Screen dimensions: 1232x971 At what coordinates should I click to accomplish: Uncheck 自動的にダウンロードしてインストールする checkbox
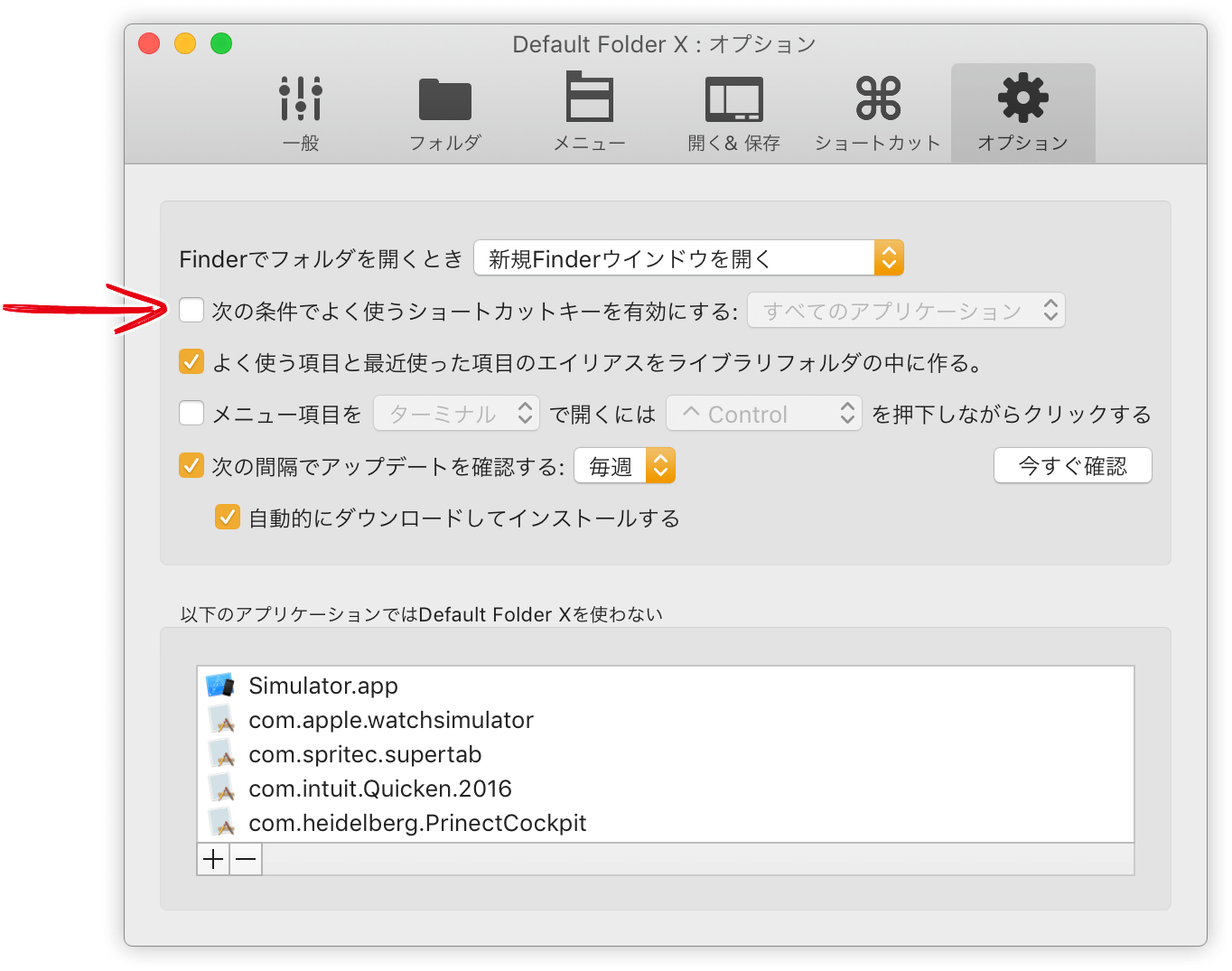pyautogui.click(x=228, y=518)
